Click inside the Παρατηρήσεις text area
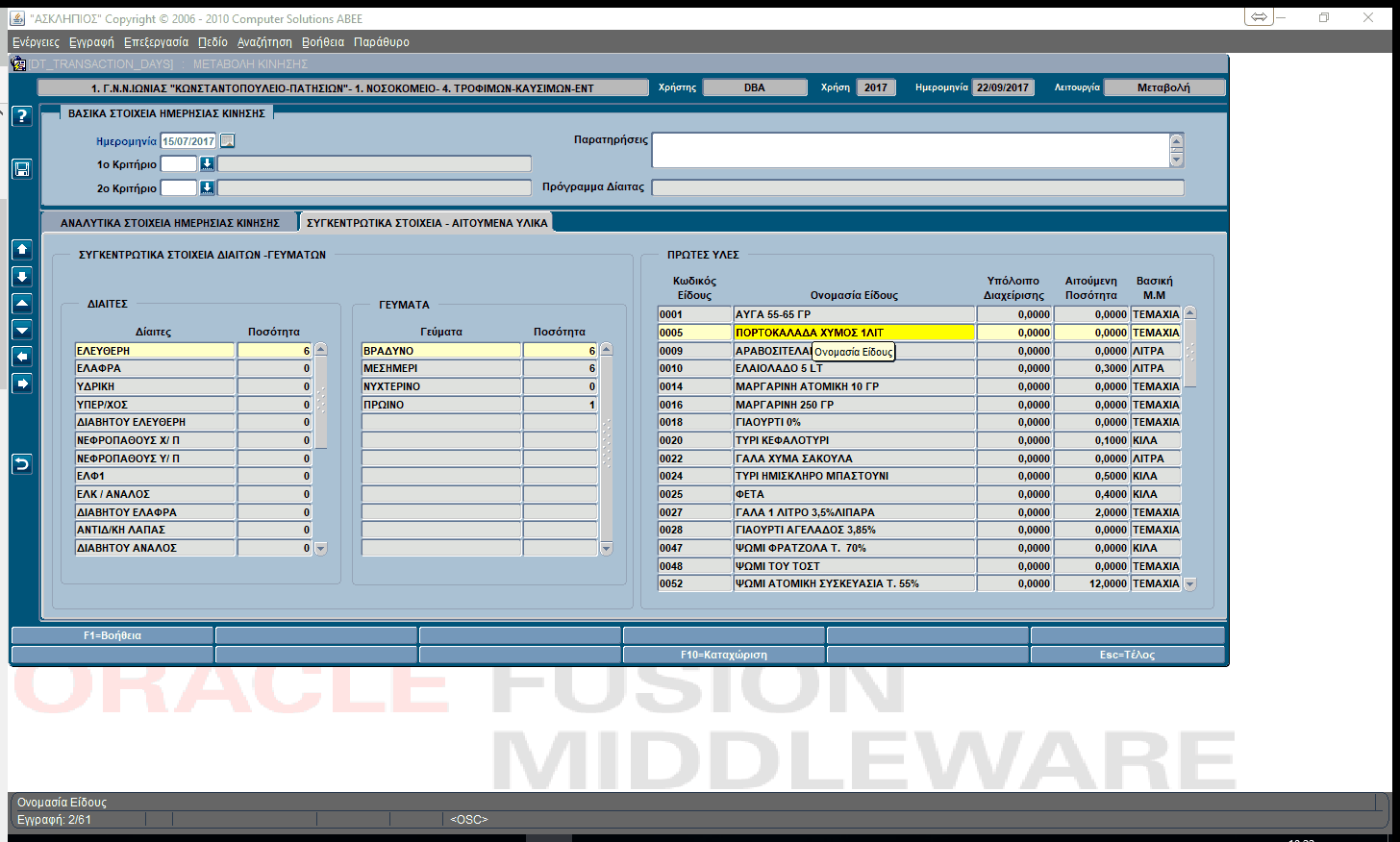This screenshot has width=1400, height=842. pyautogui.click(x=910, y=151)
